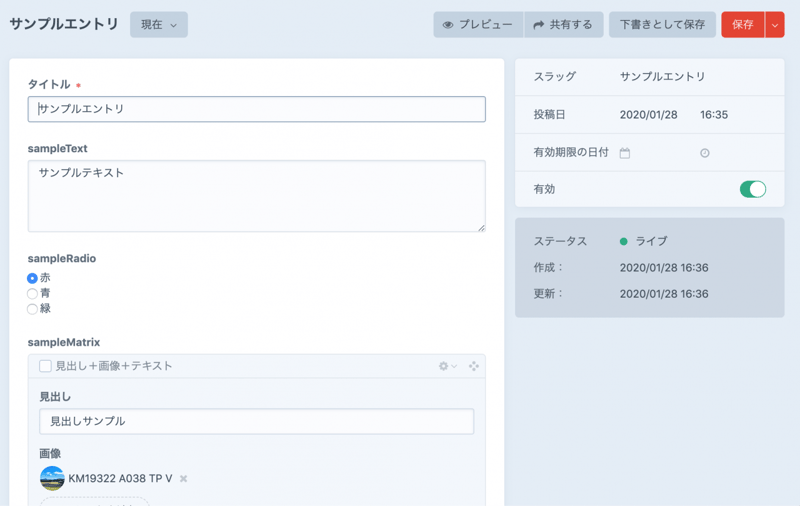Expand the dropdown arrow beside 保存
The width and height of the screenshot is (800, 506).
[x=775, y=25]
